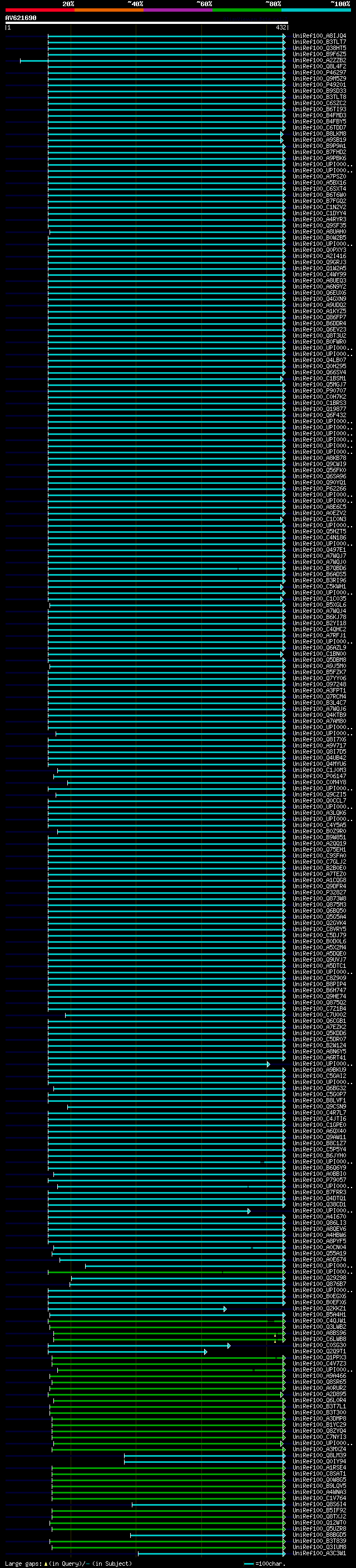
Task: Select the UniRef100_A9SB19 label
Action: point(319,140)
